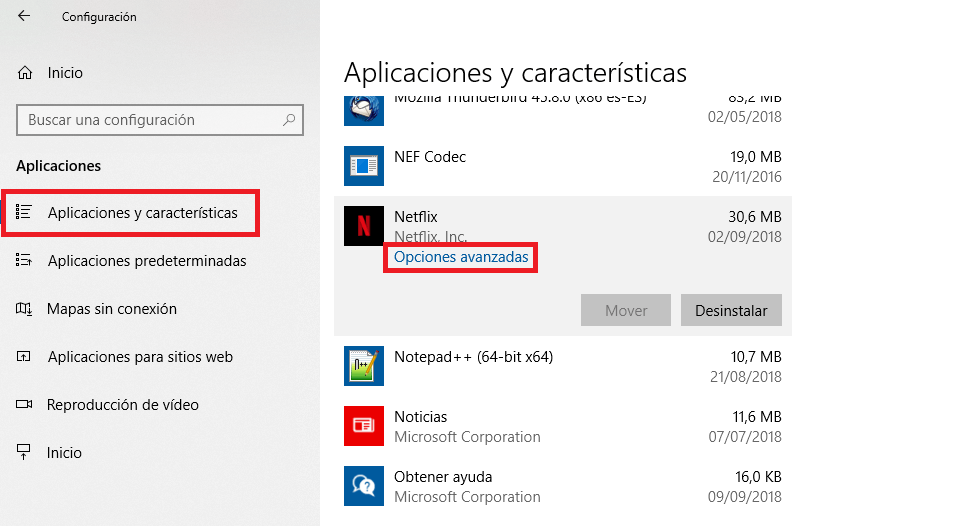Click the Mapas sin conexión map icon
Screen dimensions: 974x526
24,308
